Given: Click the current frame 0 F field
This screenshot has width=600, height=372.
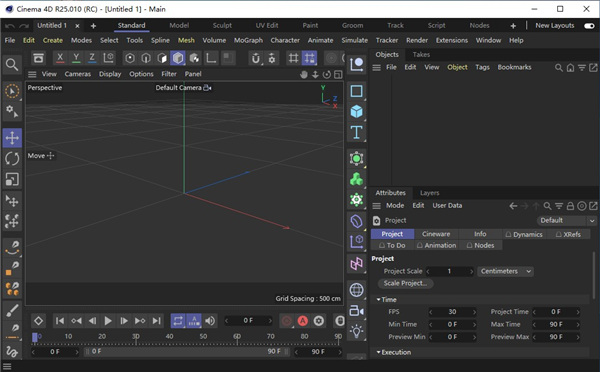Looking at the screenshot, I should click(248, 321).
